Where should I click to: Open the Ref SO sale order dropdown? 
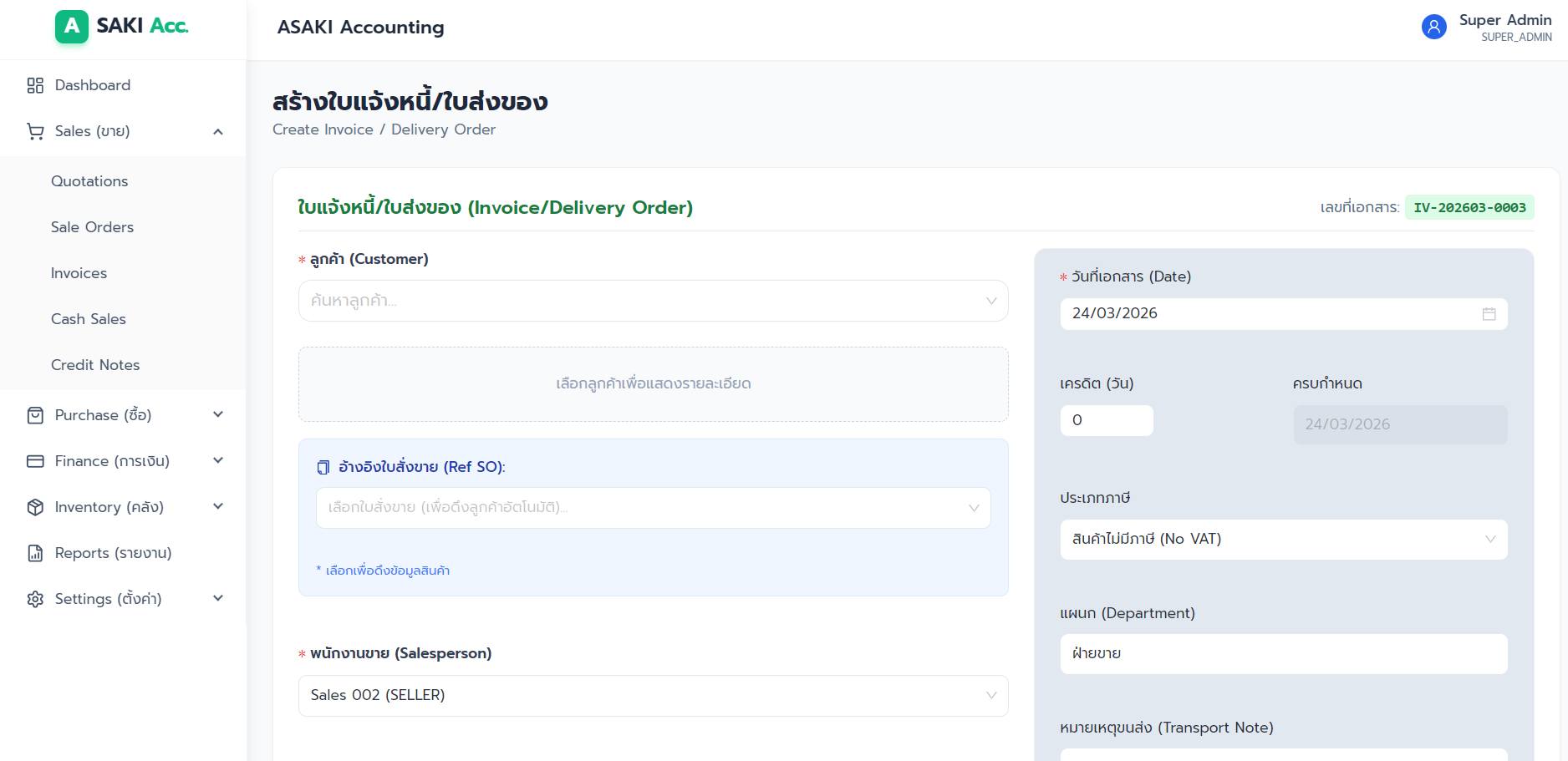[x=654, y=508]
